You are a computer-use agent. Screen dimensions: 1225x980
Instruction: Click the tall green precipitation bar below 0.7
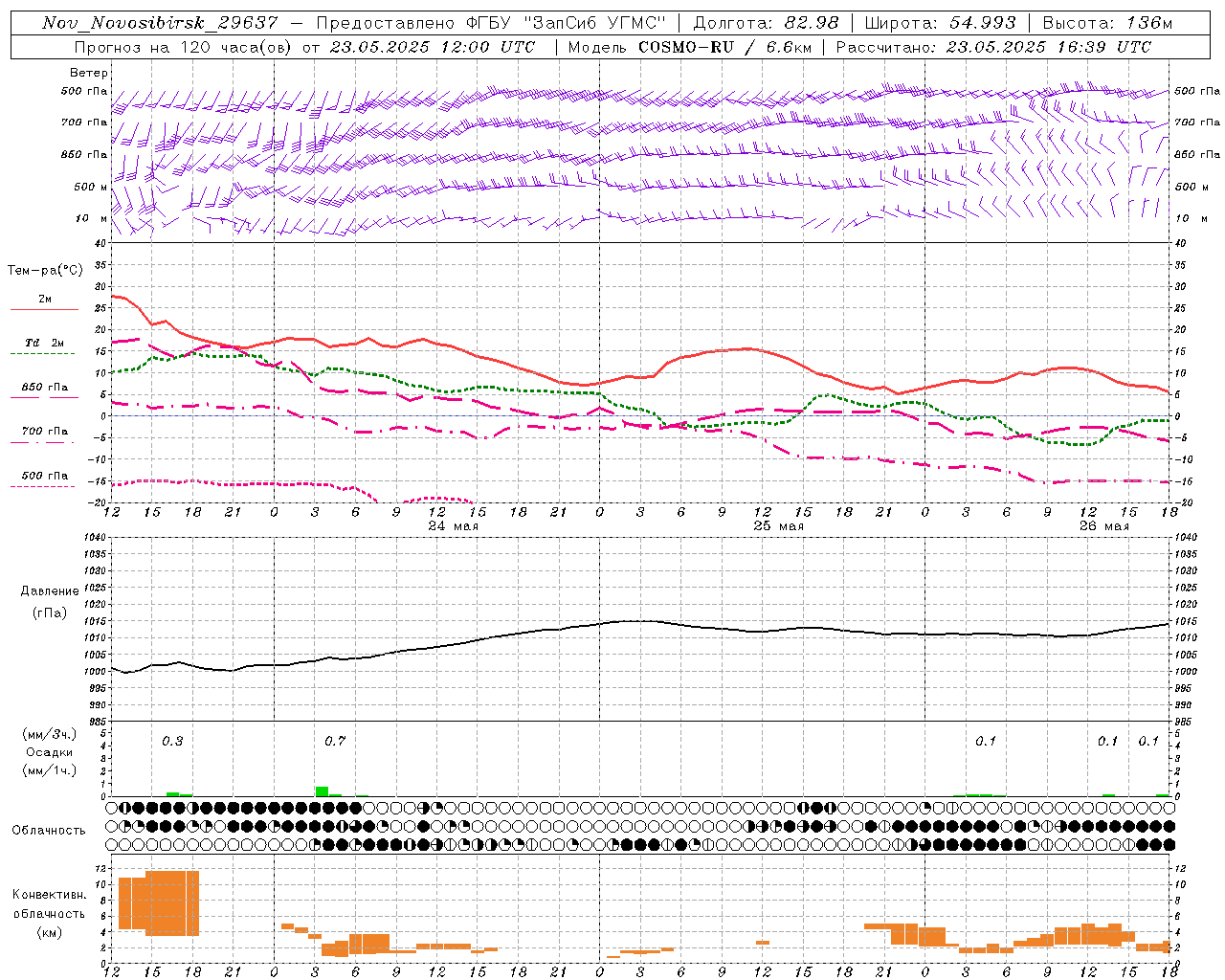(x=322, y=791)
